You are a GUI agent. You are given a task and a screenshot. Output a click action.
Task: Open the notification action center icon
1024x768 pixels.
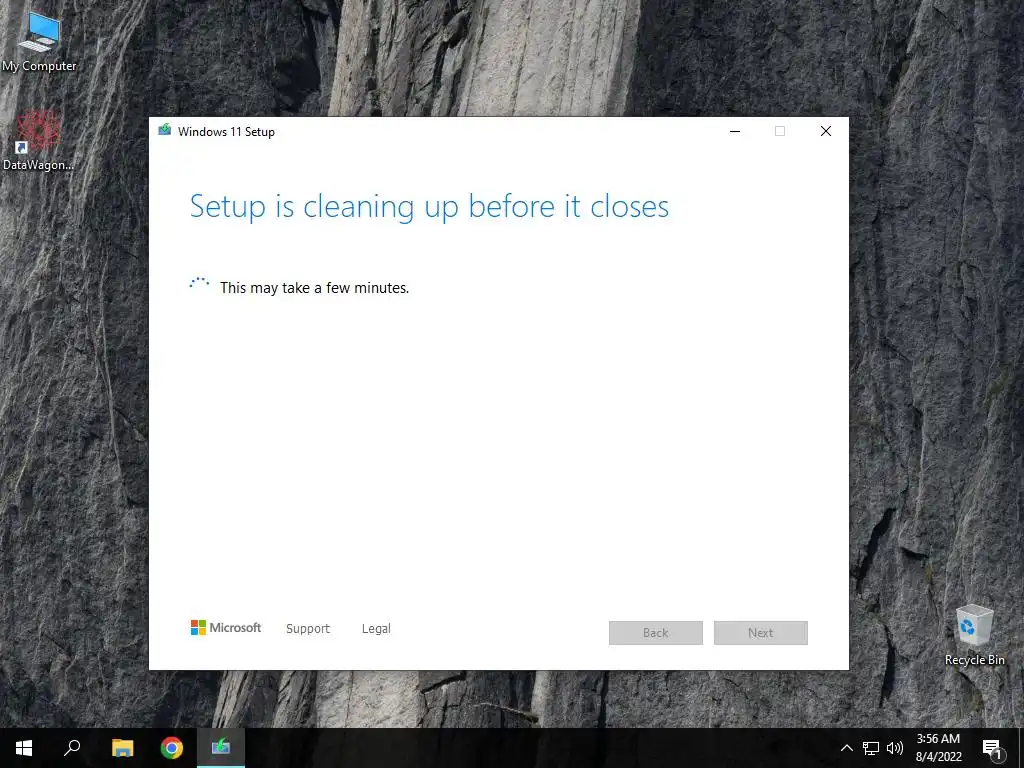993,748
